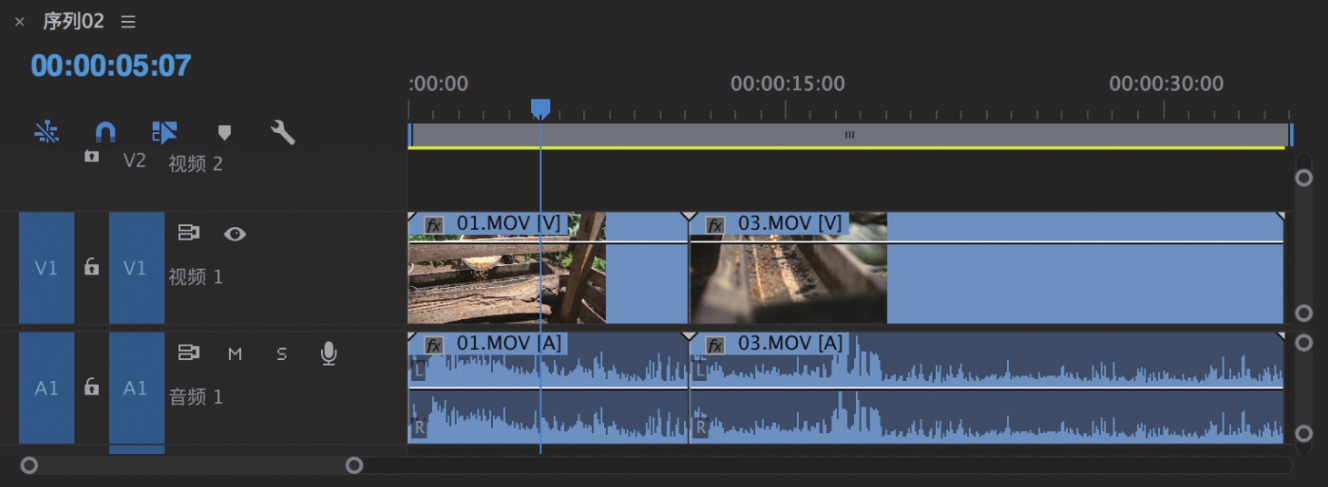
Task: Select the 序列02 sequence tab
Action: click(x=73, y=22)
